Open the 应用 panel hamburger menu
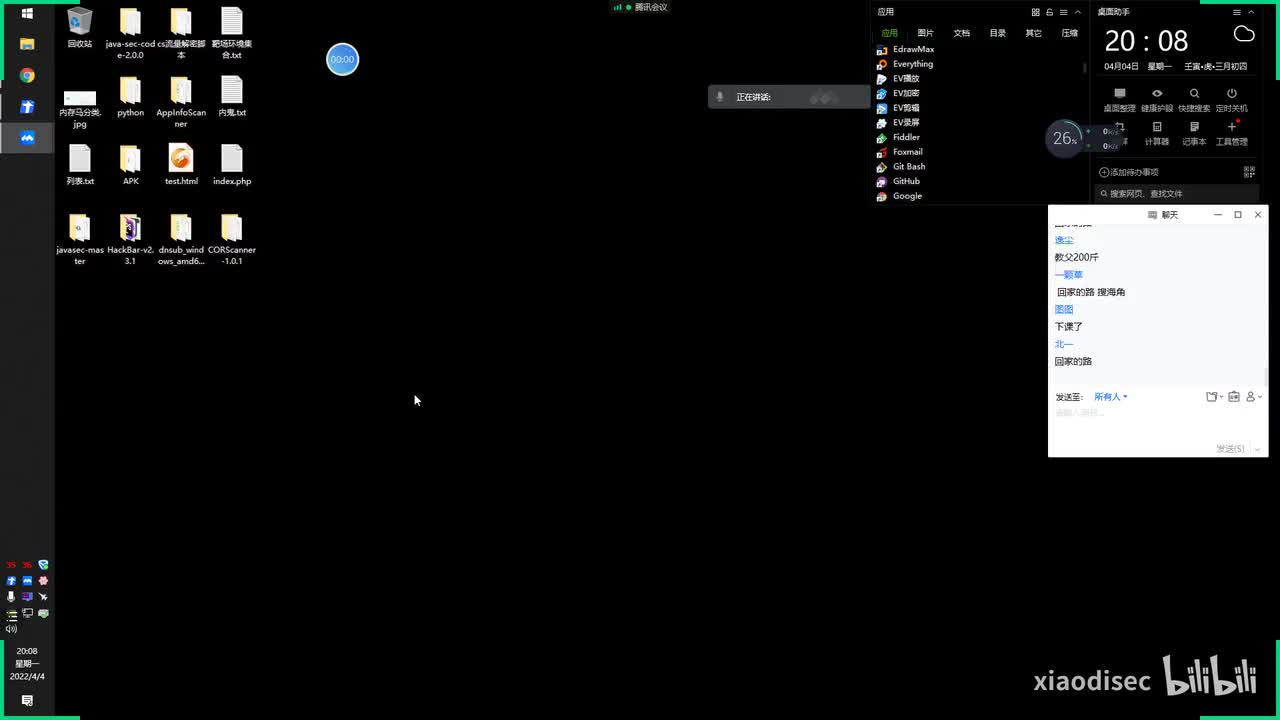Viewport: 1280px width, 720px height. point(1064,12)
